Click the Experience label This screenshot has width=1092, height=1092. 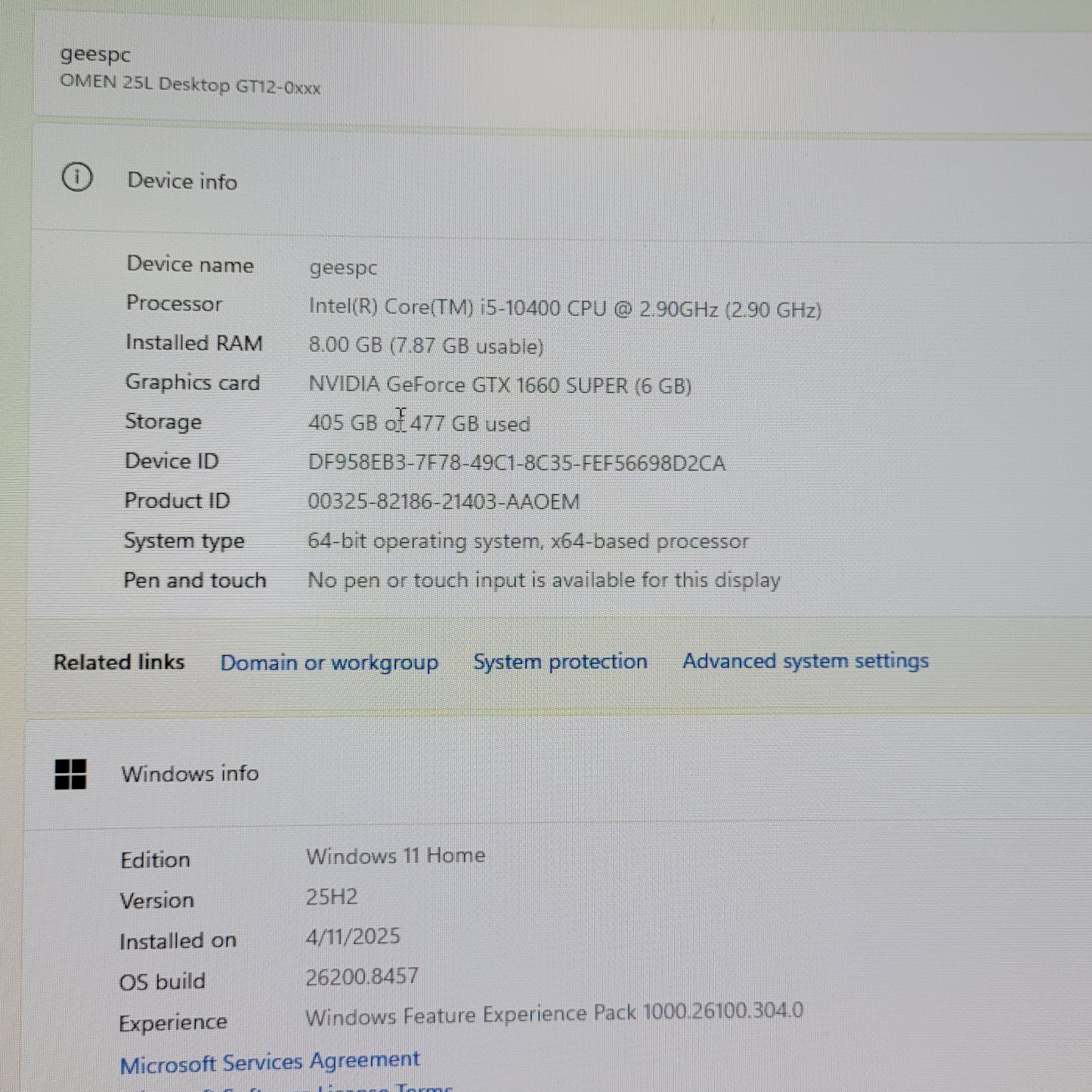(x=173, y=1022)
